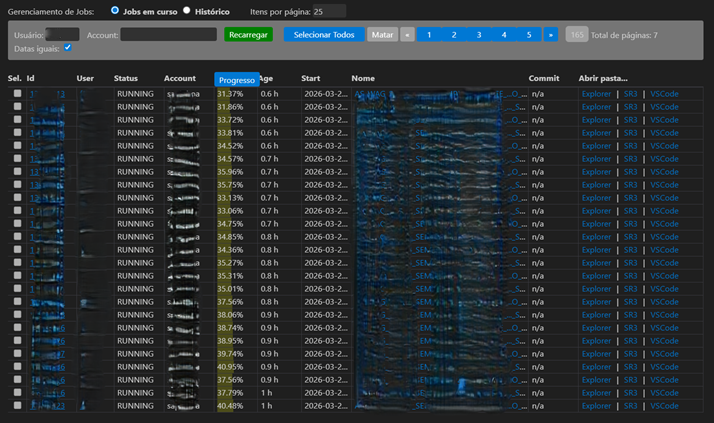Open page 3 of the job list

[x=479, y=35]
